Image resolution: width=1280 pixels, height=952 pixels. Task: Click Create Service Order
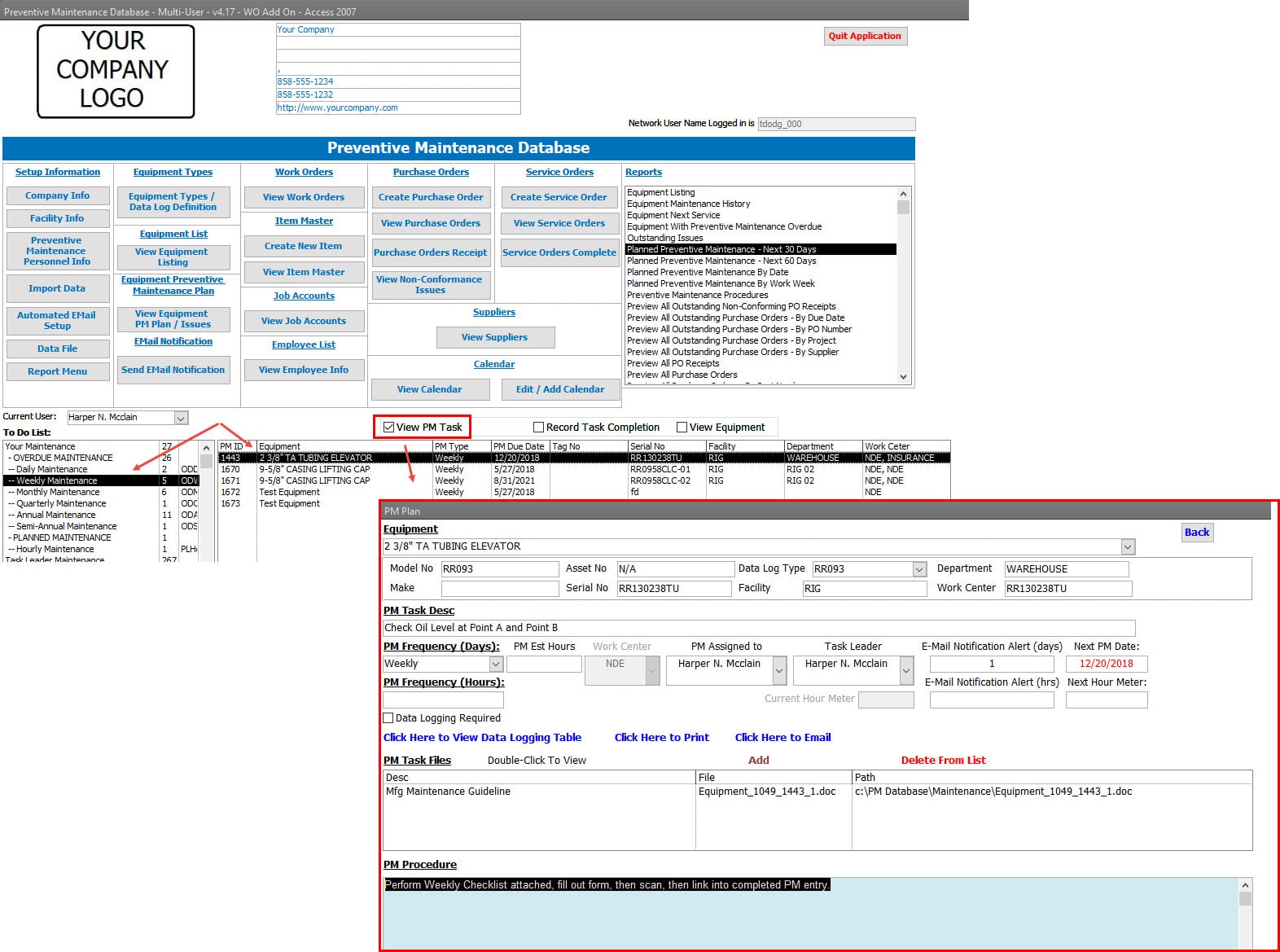coord(559,197)
